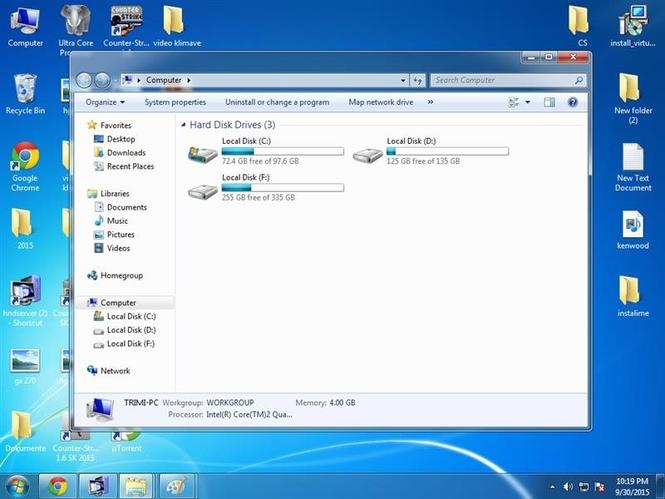Refresh the Computer address bar
Screen dimensions: 665x499
pyautogui.click(x=418, y=80)
